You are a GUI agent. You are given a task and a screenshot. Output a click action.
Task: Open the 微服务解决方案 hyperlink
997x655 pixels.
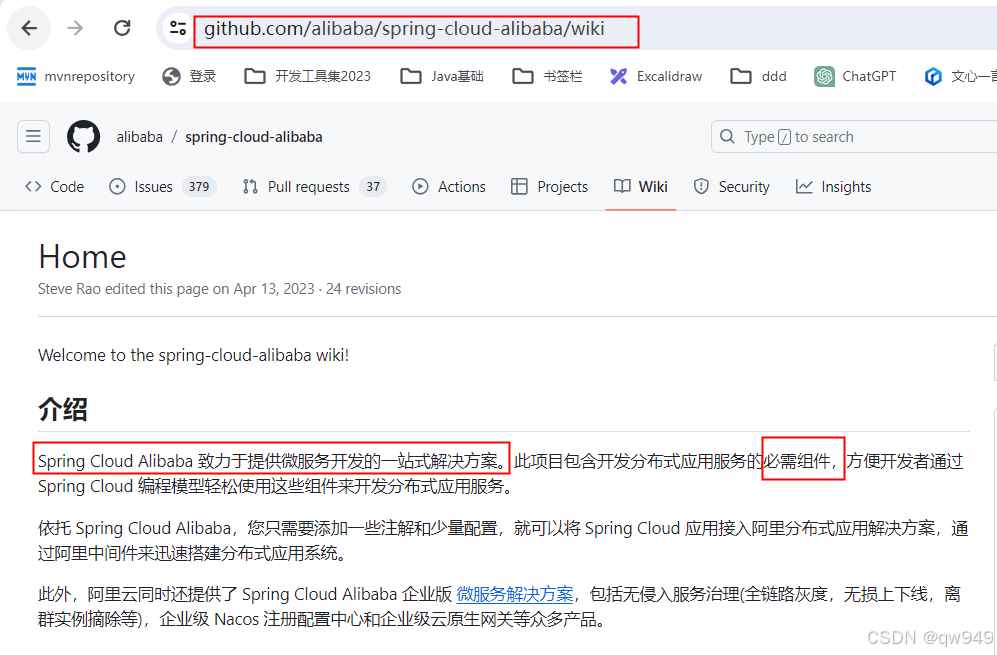pos(515,594)
